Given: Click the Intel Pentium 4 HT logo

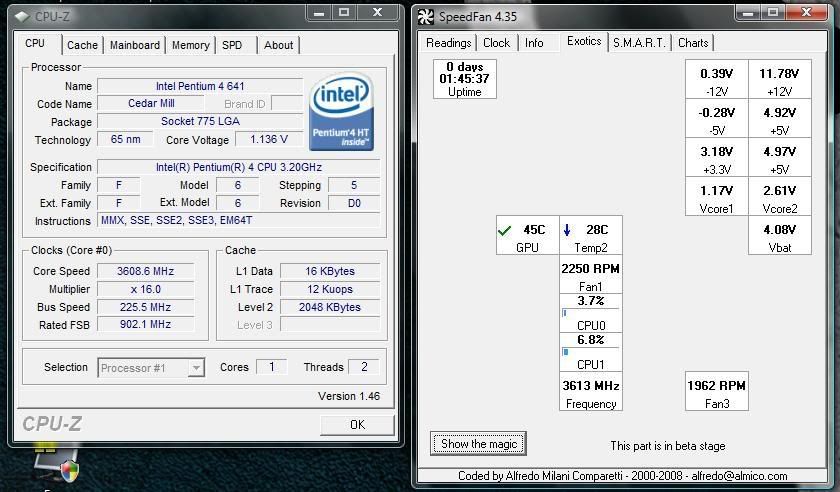Looking at the screenshot, I should [x=341, y=111].
